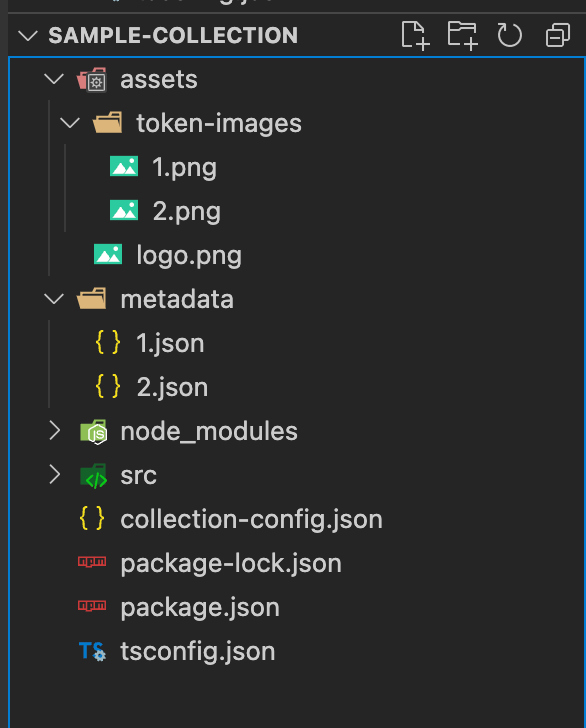
Task: Click the New Folder icon
Action: coord(462,35)
